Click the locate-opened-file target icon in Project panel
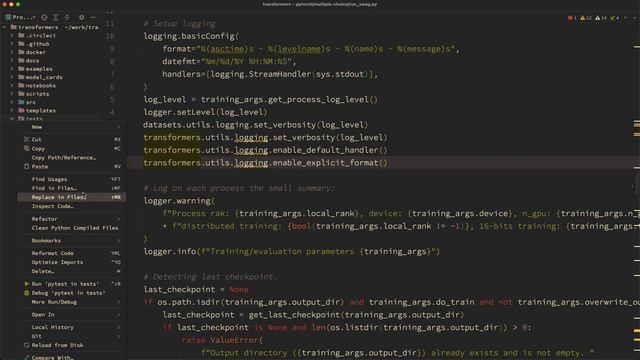The width and height of the screenshot is (640, 360). tap(44, 17)
